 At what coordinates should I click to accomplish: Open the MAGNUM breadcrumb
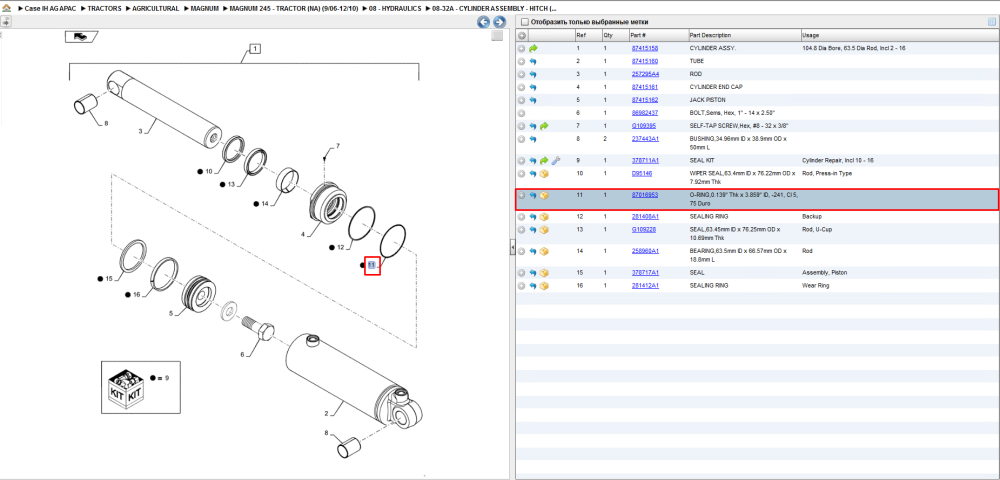coord(204,9)
